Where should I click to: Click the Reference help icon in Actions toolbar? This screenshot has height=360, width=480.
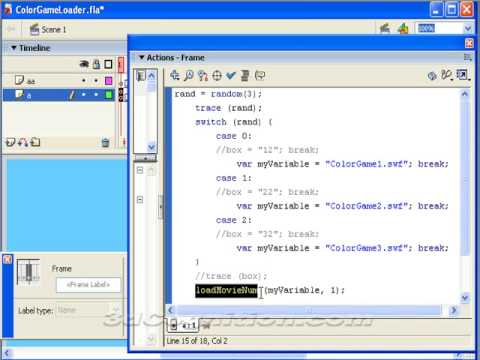click(x=432, y=76)
